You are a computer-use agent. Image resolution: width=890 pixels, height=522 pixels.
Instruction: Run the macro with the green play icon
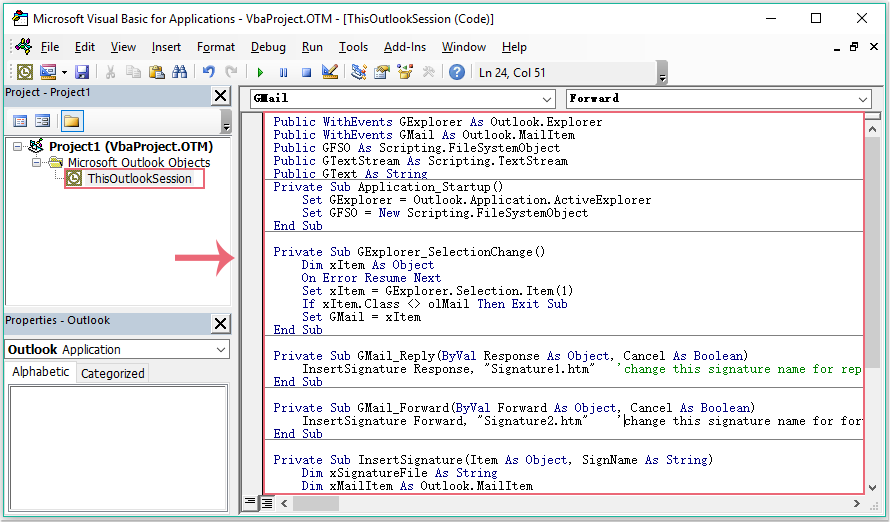(x=260, y=72)
